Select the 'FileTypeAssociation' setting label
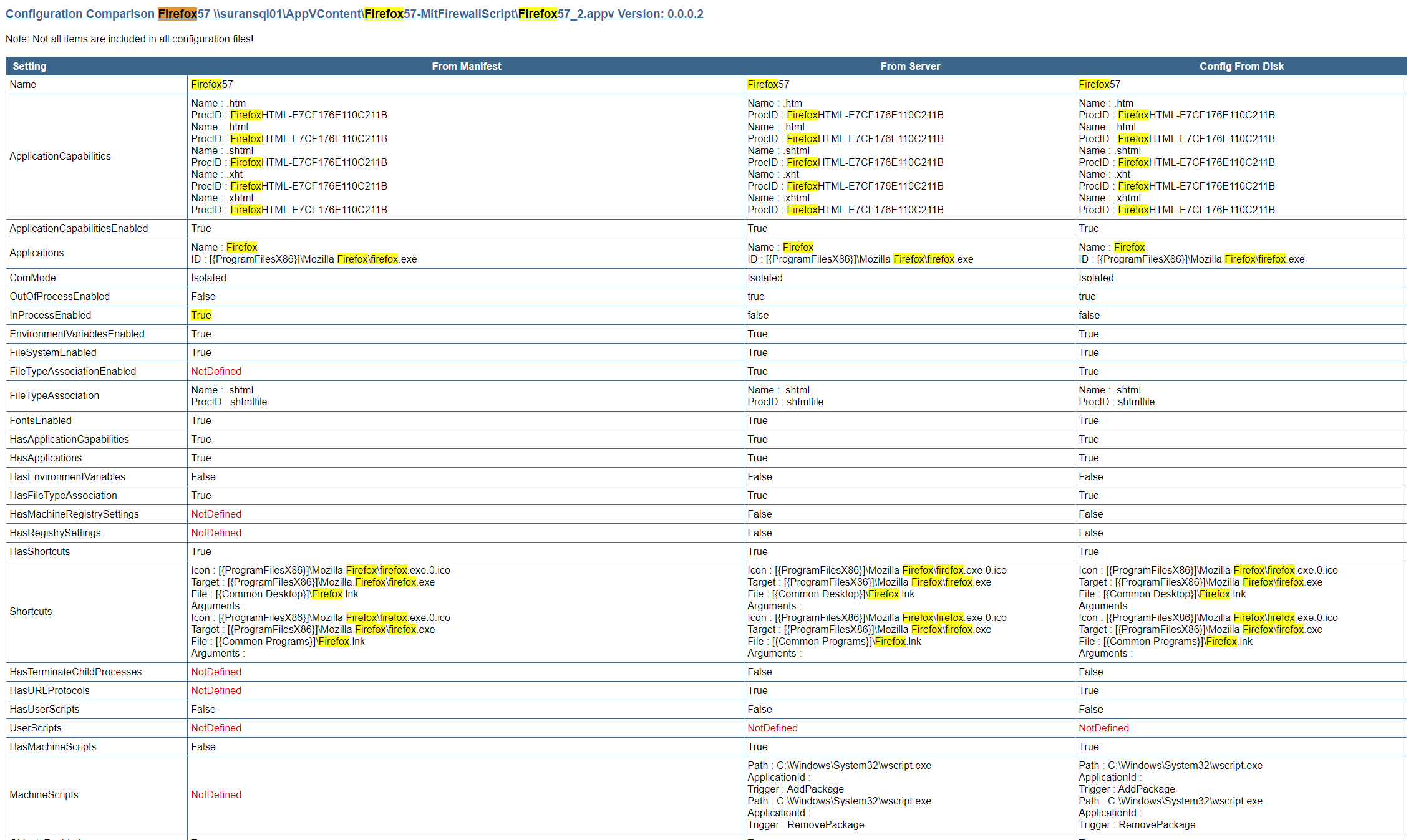 pos(54,395)
